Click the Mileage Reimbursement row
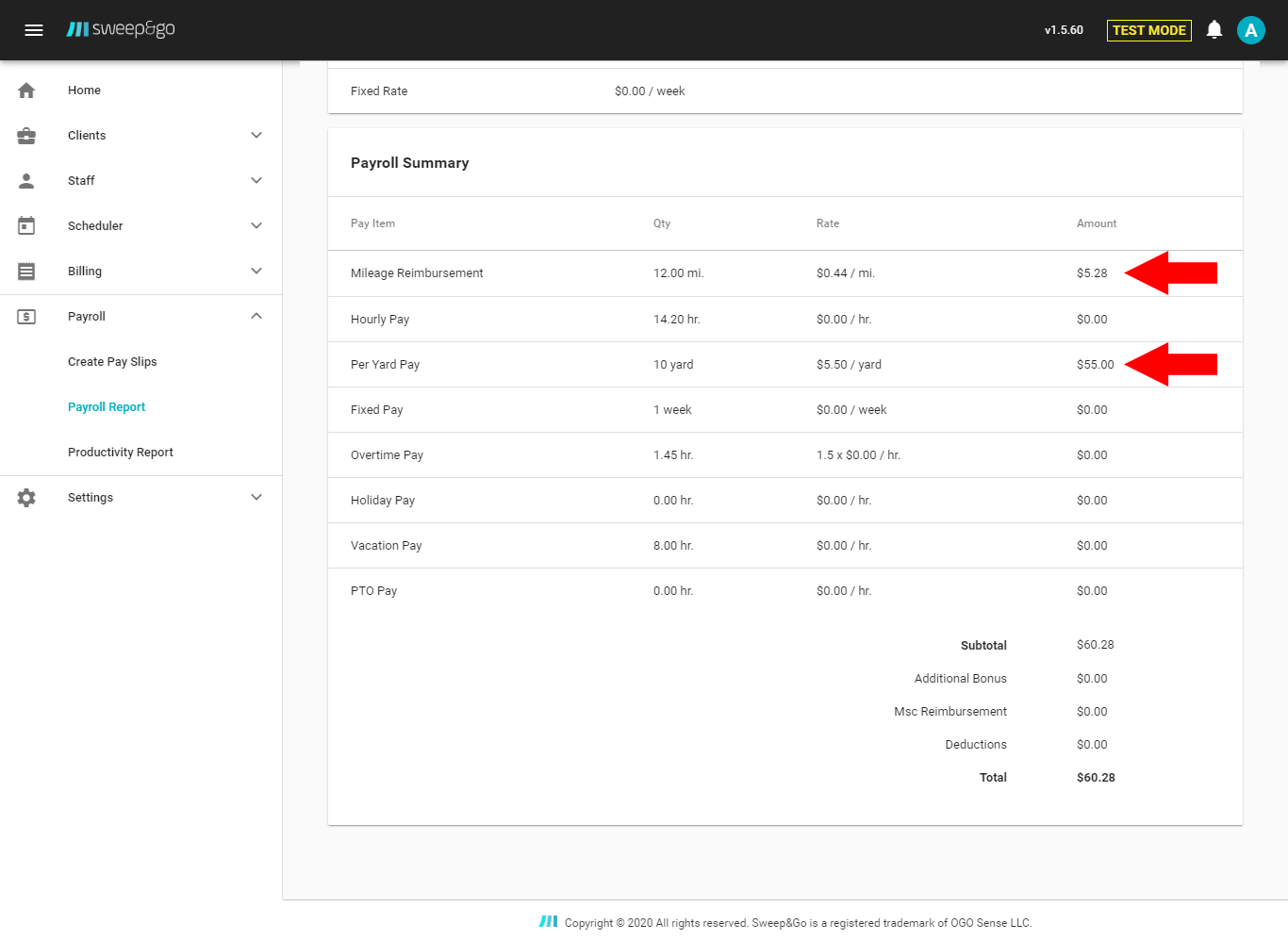This screenshot has height=940, width=1288. [x=417, y=273]
